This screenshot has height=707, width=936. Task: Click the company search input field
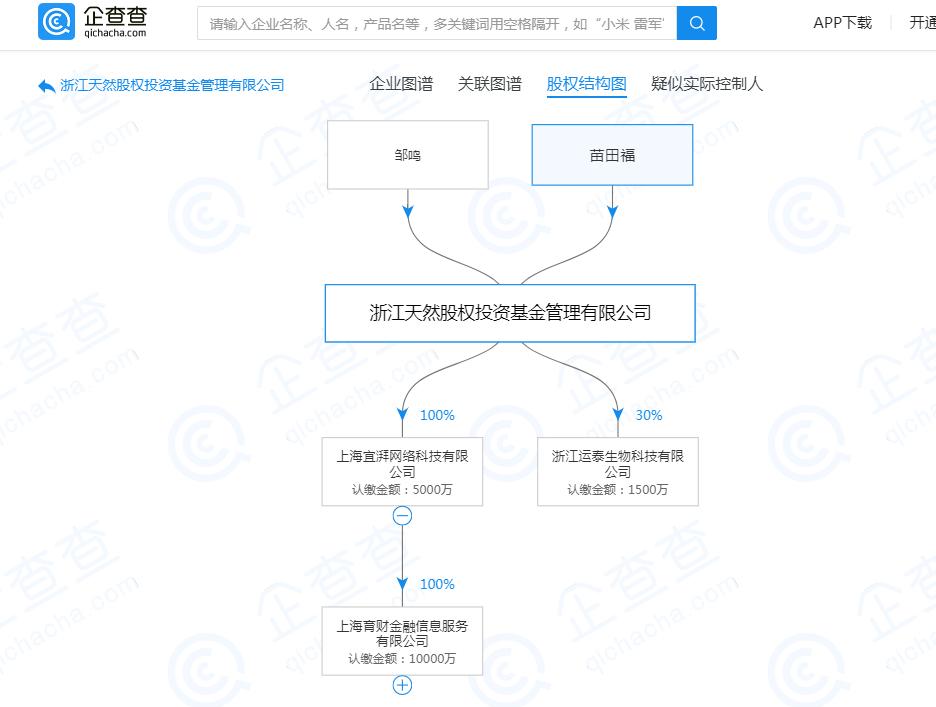[x=430, y=23]
